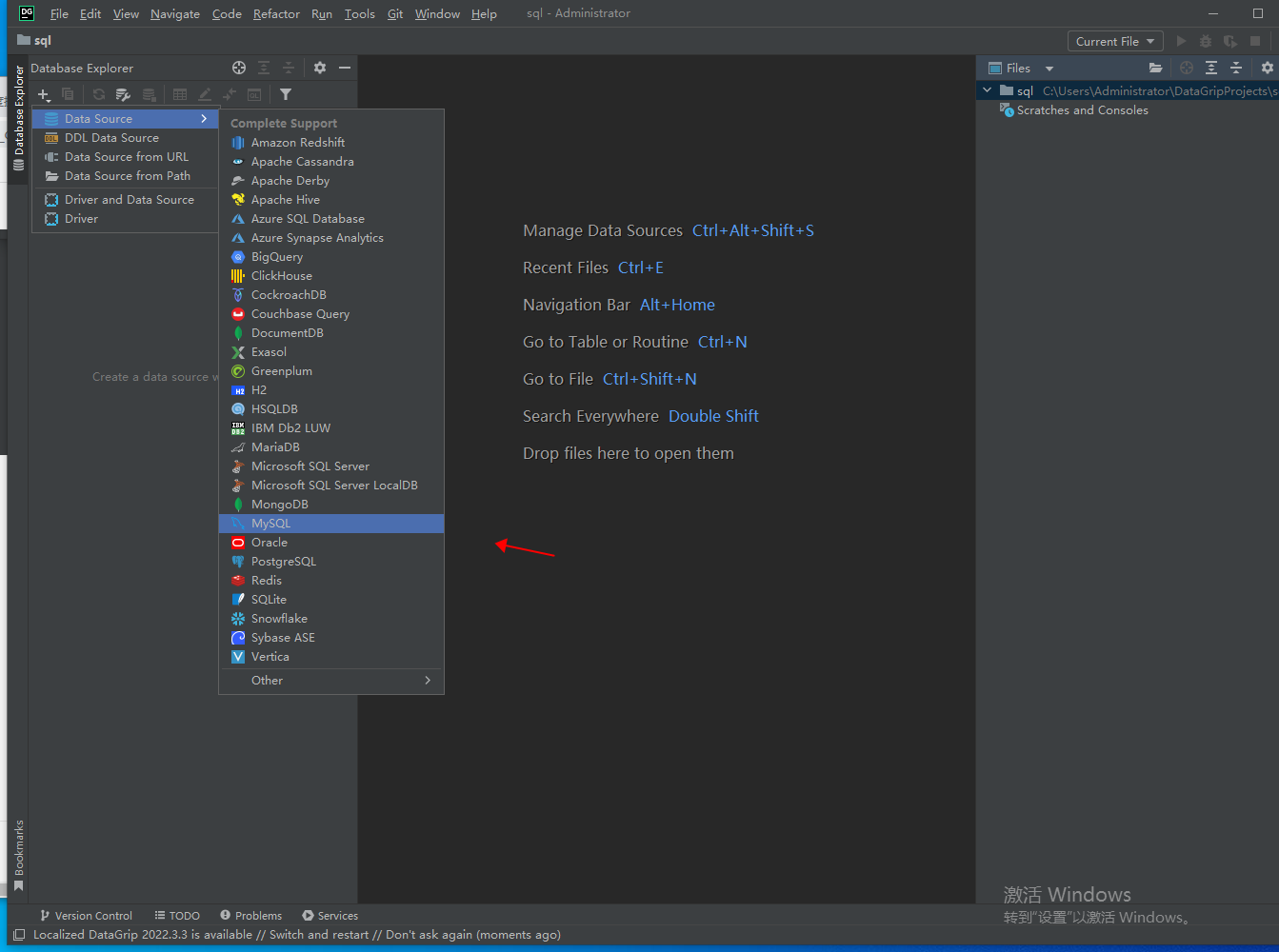This screenshot has width=1279, height=952.
Task: Open the Tools menu
Action: (359, 13)
